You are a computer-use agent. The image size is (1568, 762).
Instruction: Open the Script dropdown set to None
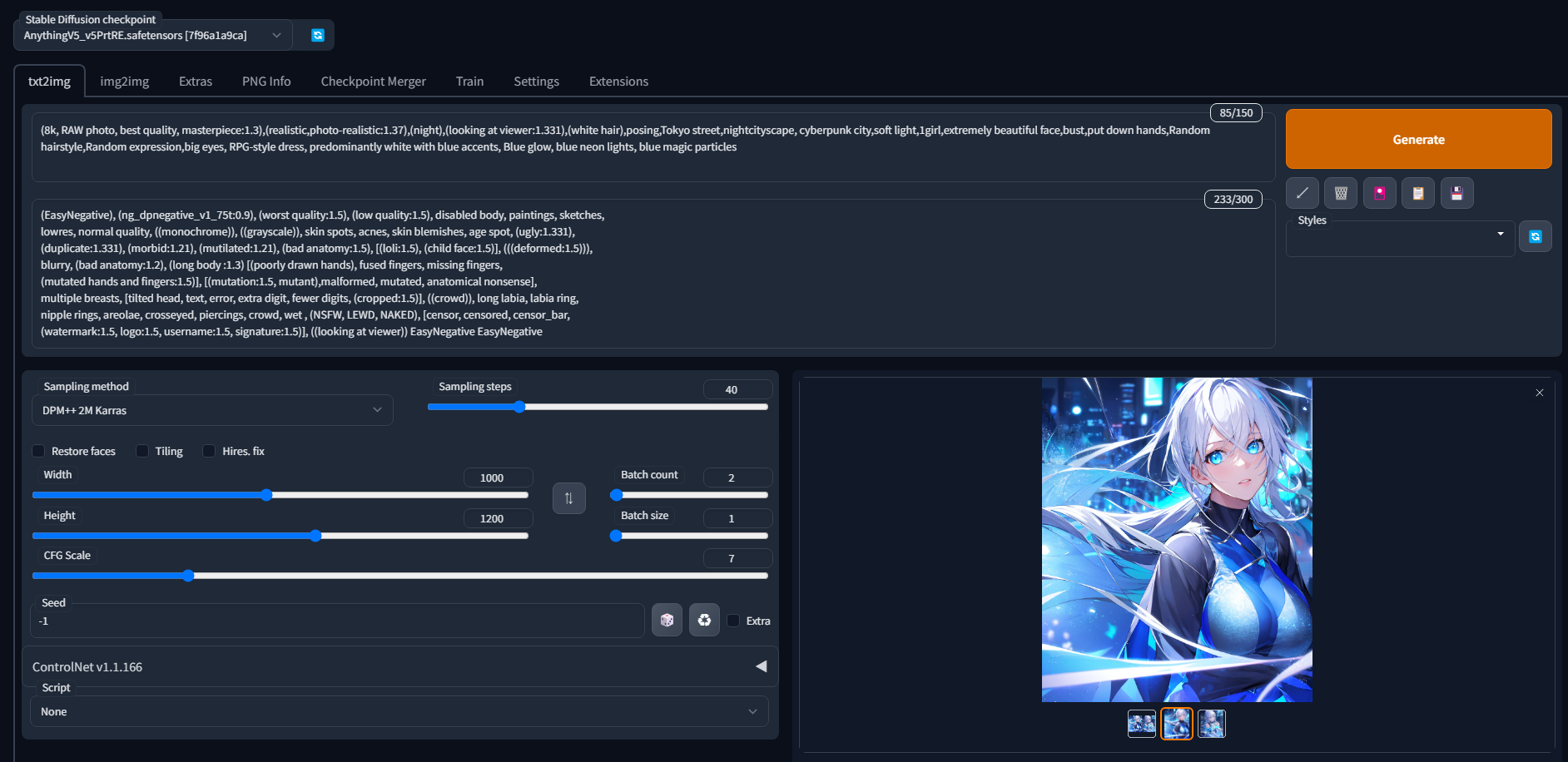pyautogui.click(x=399, y=712)
